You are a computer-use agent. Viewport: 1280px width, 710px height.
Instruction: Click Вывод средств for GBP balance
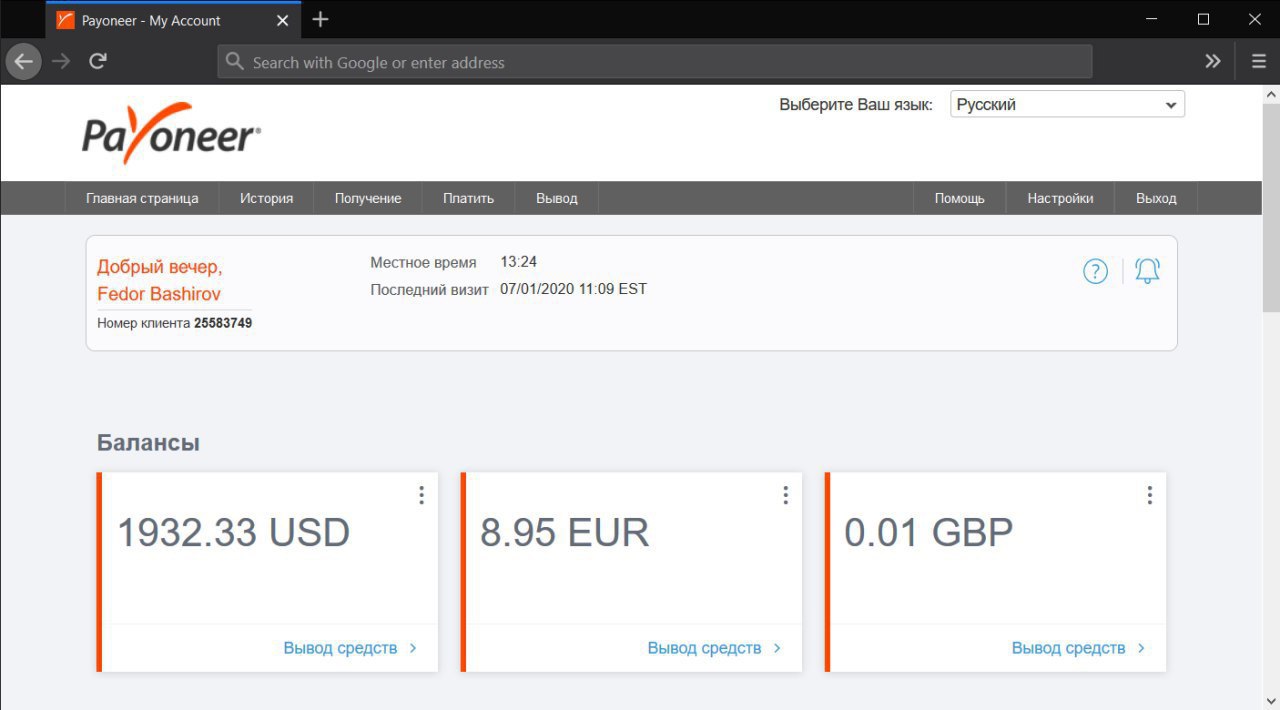click(1078, 648)
